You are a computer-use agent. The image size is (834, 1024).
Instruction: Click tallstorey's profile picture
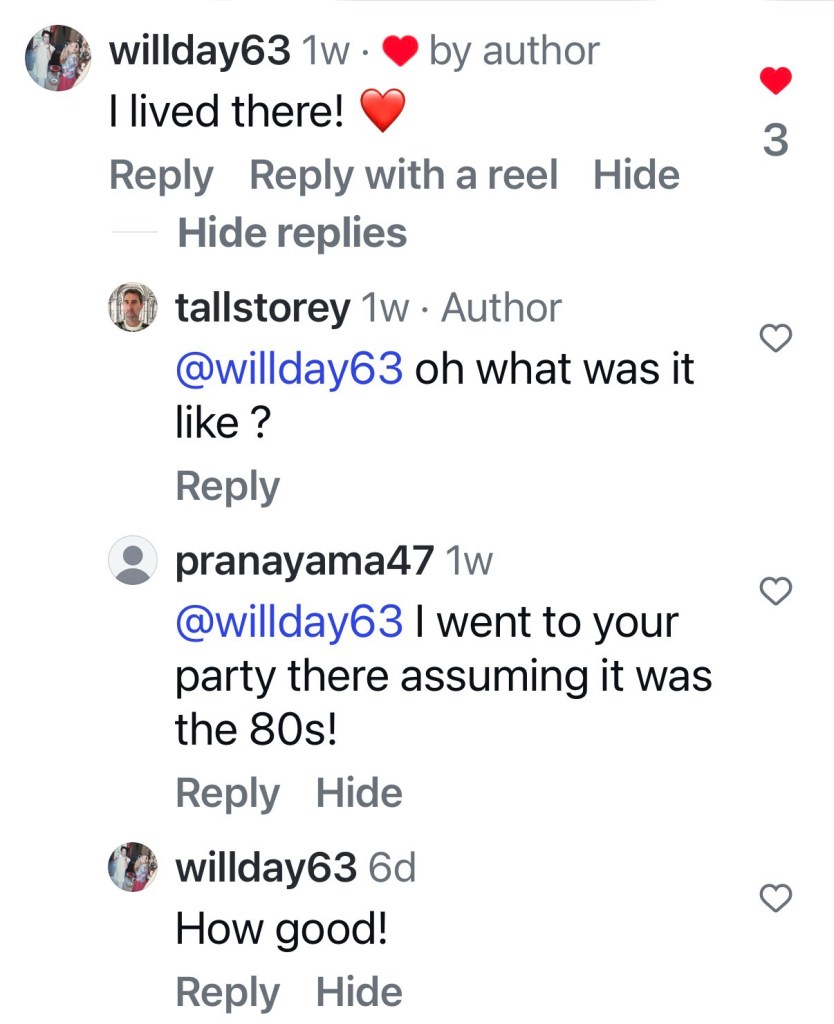[x=133, y=308]
